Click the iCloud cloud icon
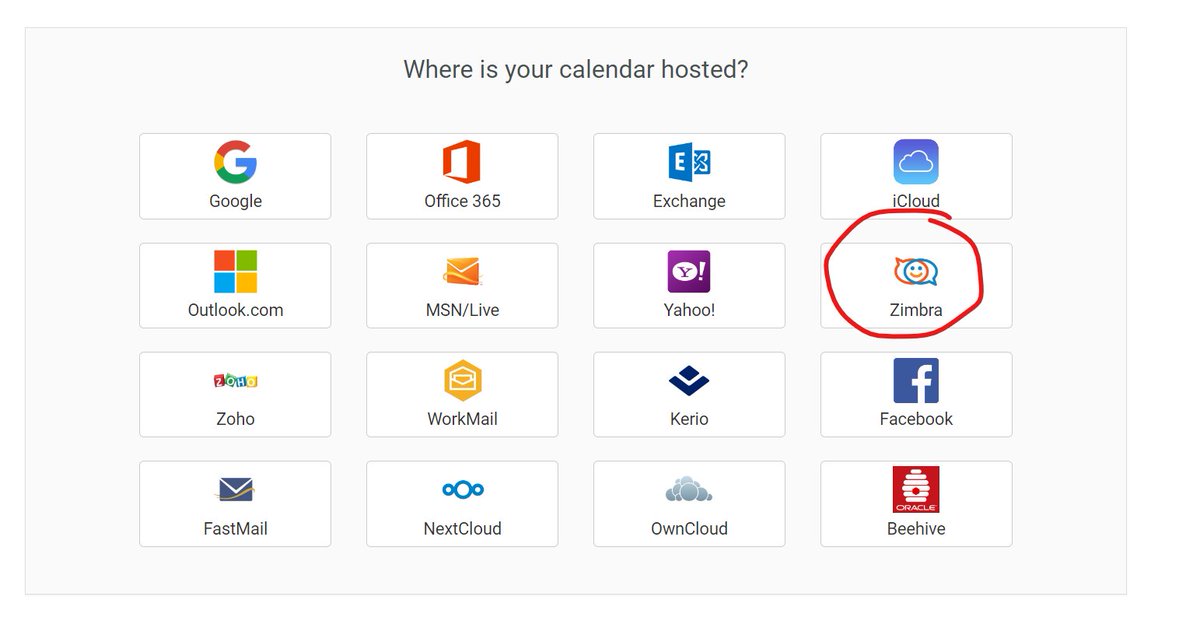The width and height of the screenshot is (1200, 642). coord(916,162)
